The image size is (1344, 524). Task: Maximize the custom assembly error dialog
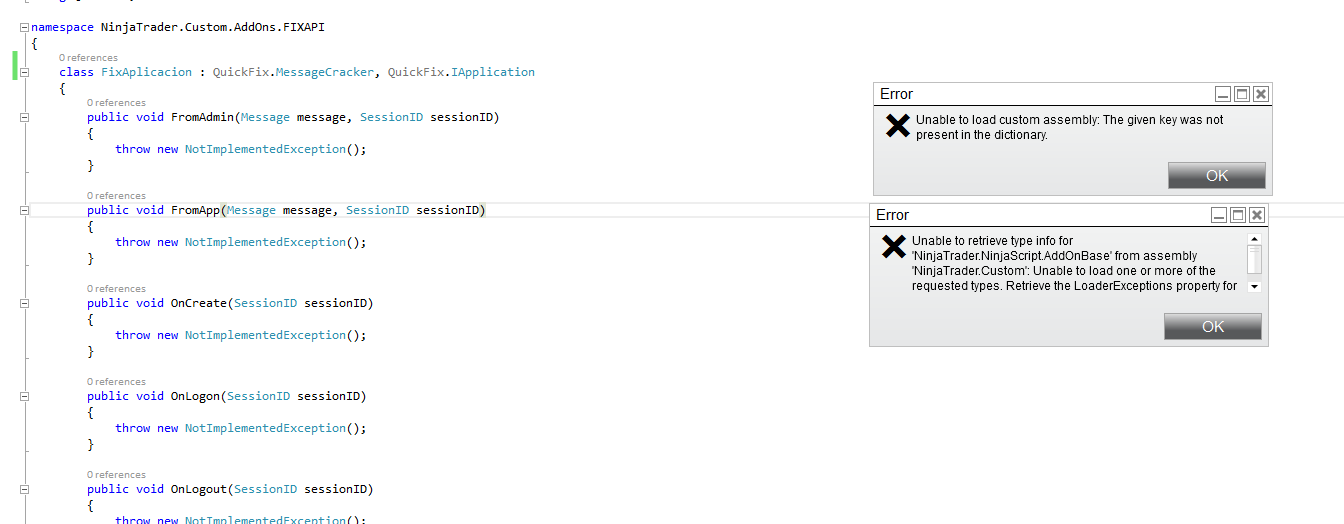tap(1242, 94)
